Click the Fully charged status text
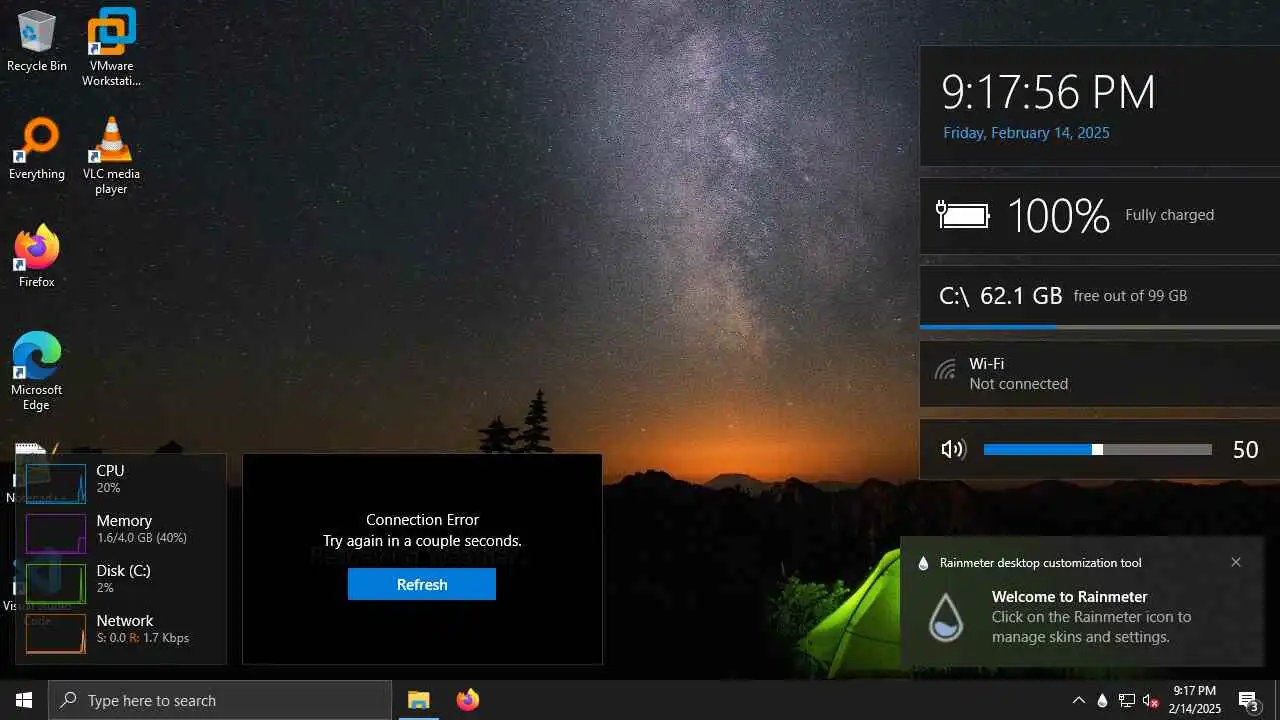Image resolution: width=1280 pixels, height=720 pixels. (x=1169, y=215)
